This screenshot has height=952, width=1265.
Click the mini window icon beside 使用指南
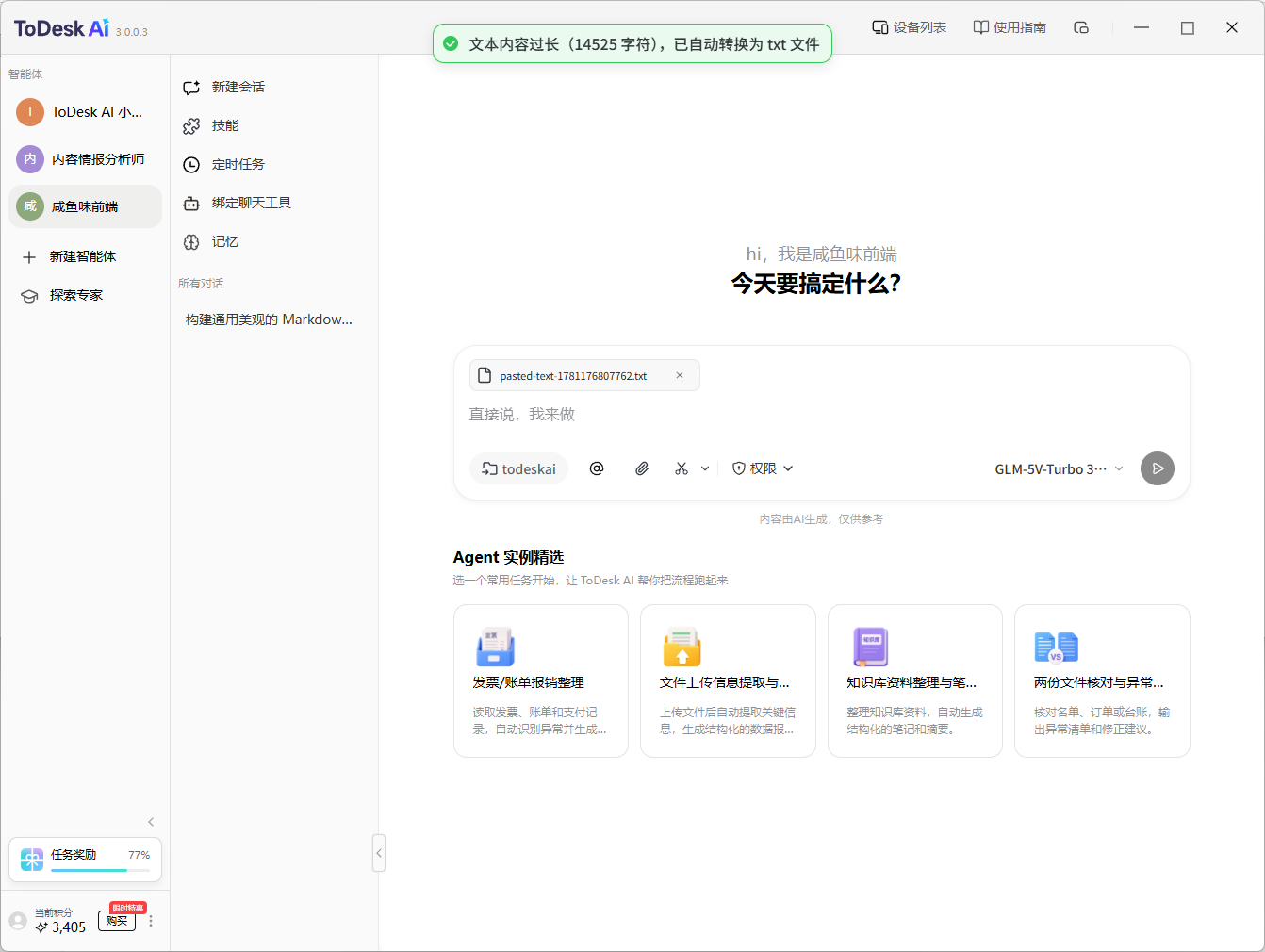[x=1081, y=27]
